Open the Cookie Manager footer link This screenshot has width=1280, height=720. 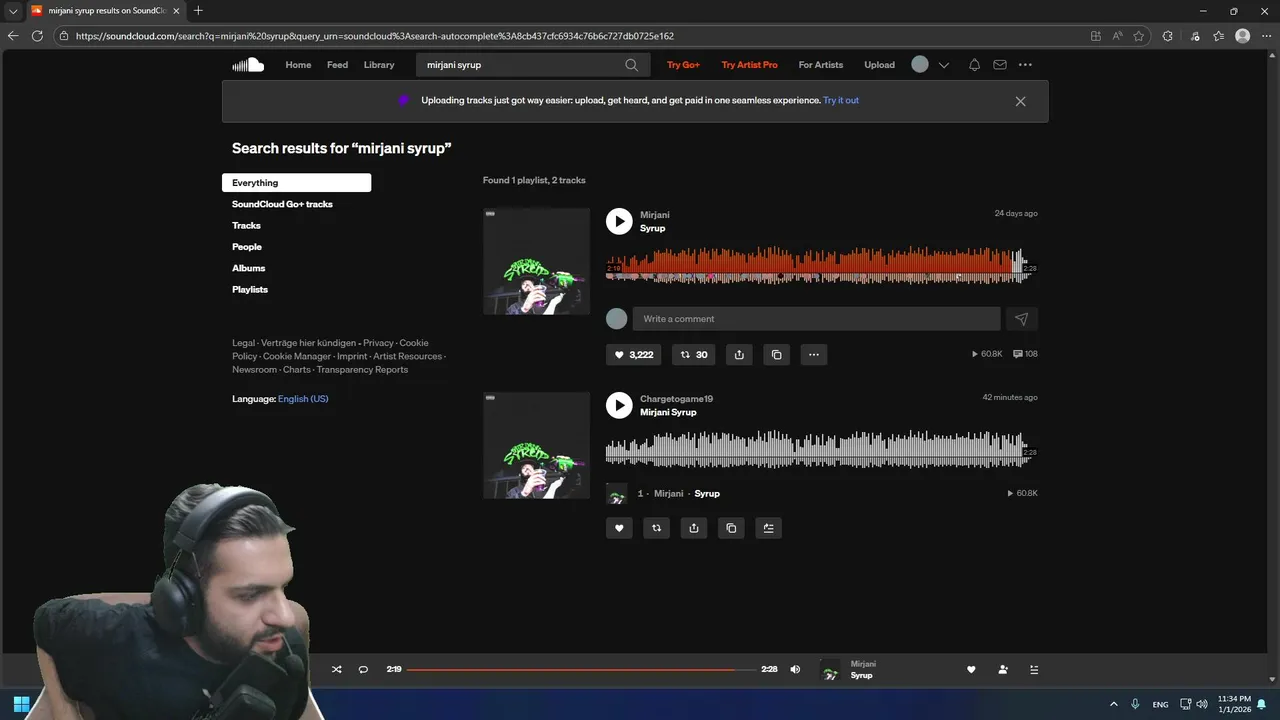297,356
